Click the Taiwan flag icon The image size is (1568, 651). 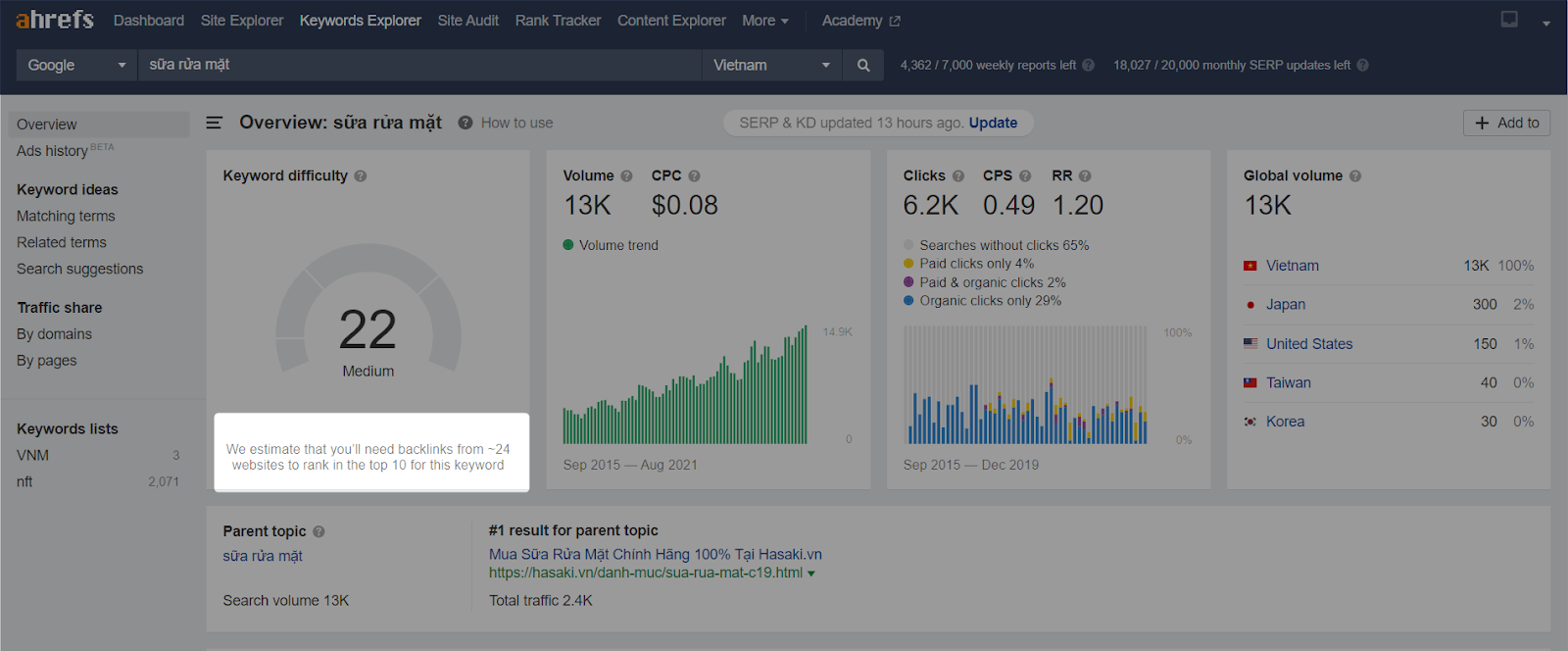click(1250, 383)
